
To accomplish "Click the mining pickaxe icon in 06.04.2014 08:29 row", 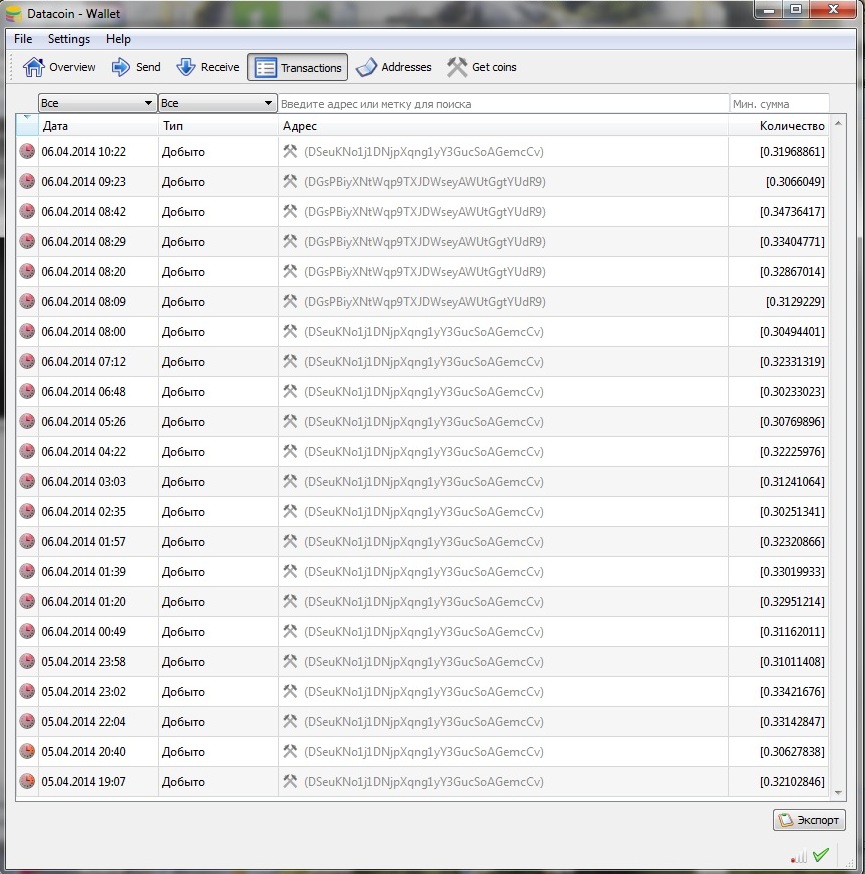I will tap(290, 241).
